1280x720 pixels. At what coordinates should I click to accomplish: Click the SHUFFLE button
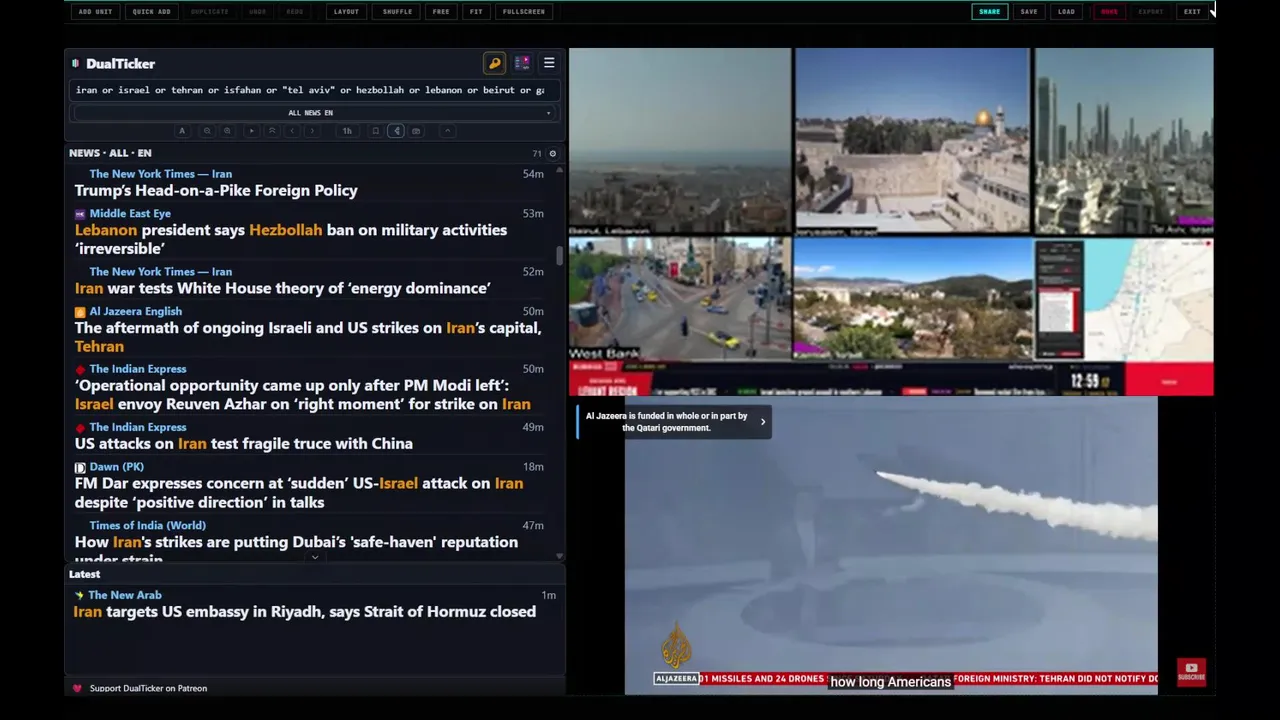397,12
